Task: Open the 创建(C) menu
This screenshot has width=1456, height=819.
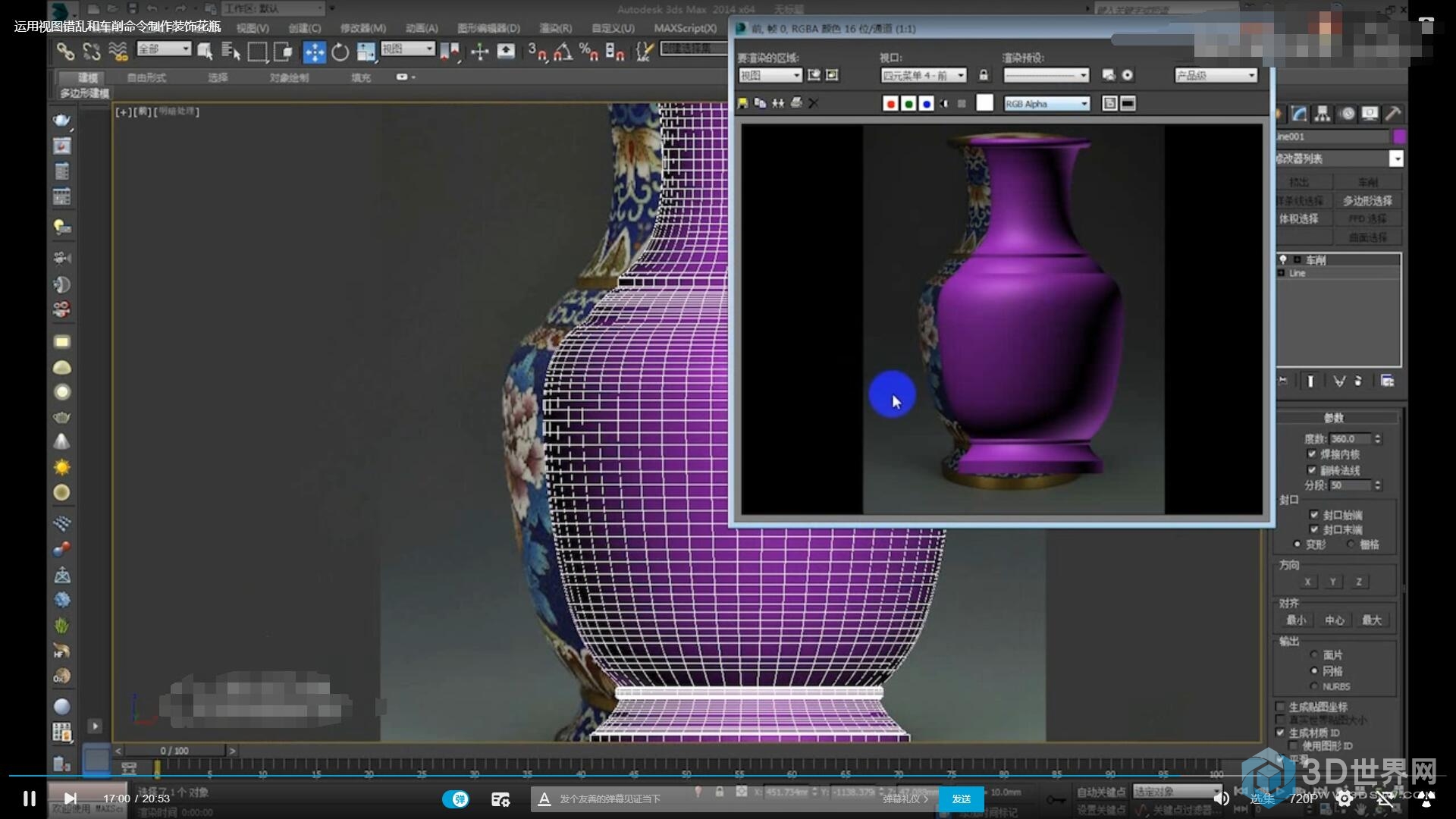Action: point(304,28)
